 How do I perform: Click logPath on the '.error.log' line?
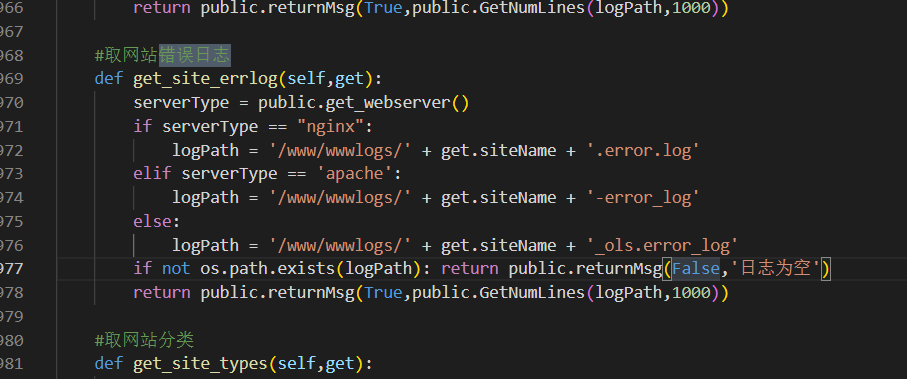(205, 150)
